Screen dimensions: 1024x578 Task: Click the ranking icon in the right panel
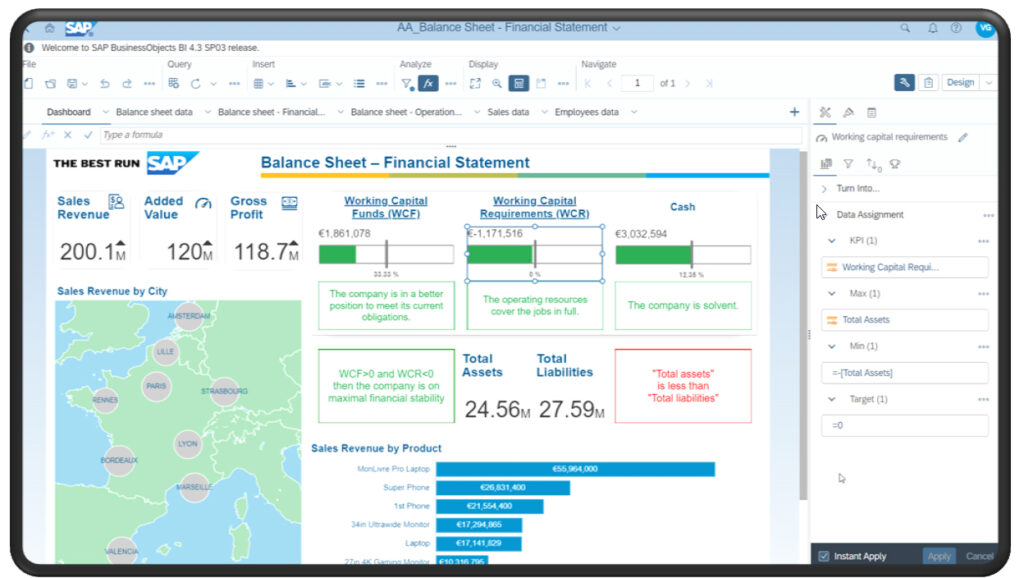(896, 164)
